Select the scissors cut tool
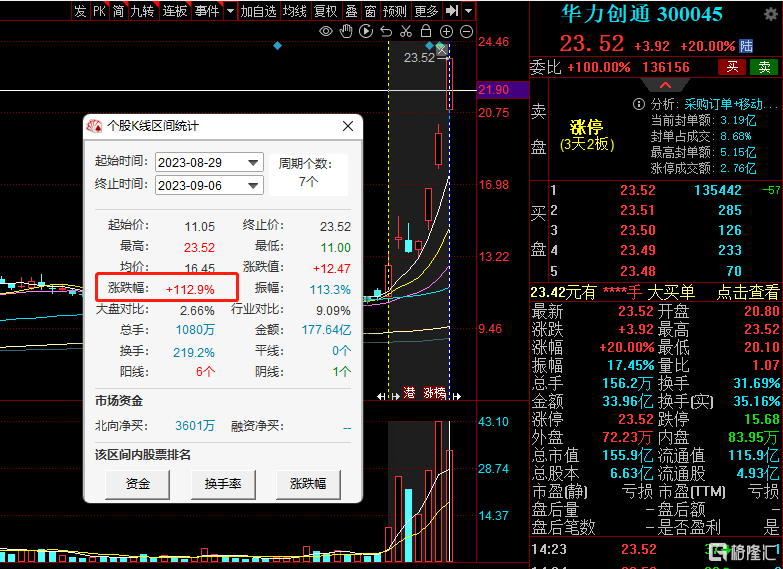Viewport: 783px width, 569px height. tap(406, 31)
